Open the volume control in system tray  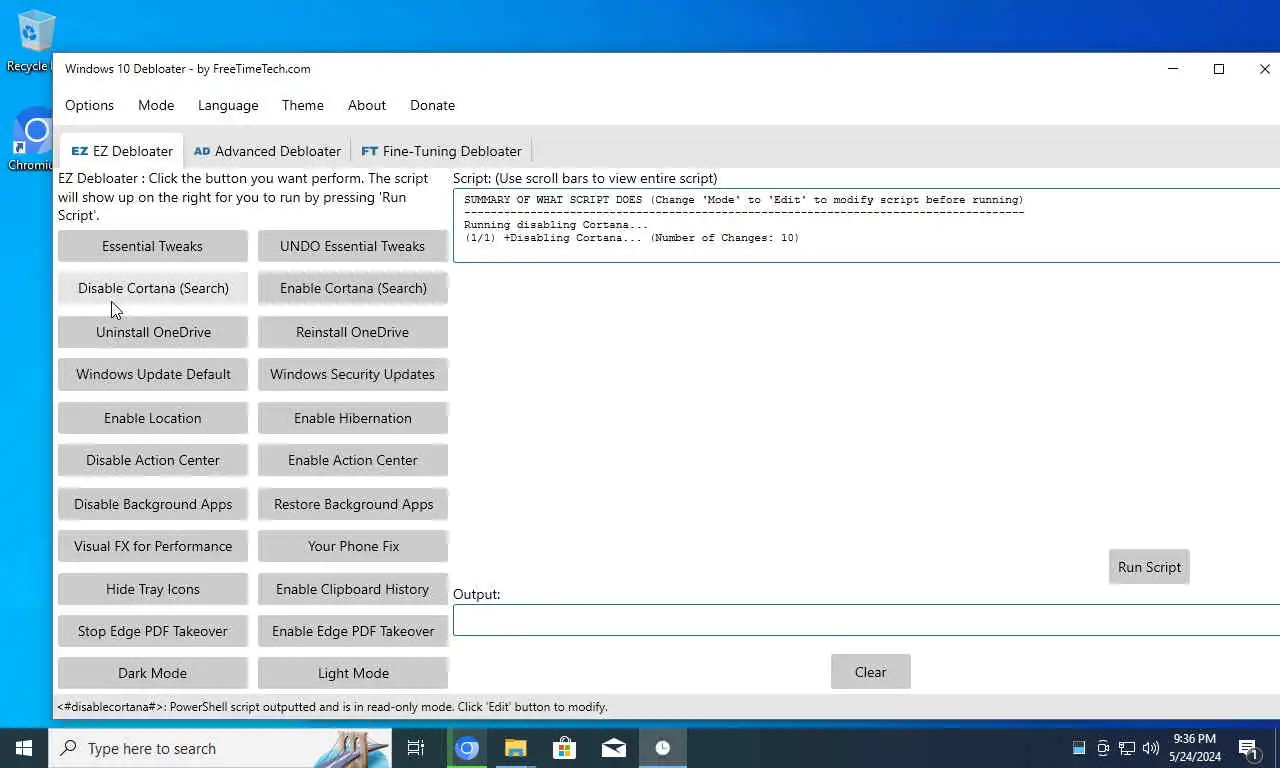click(x=1150, y=748)
